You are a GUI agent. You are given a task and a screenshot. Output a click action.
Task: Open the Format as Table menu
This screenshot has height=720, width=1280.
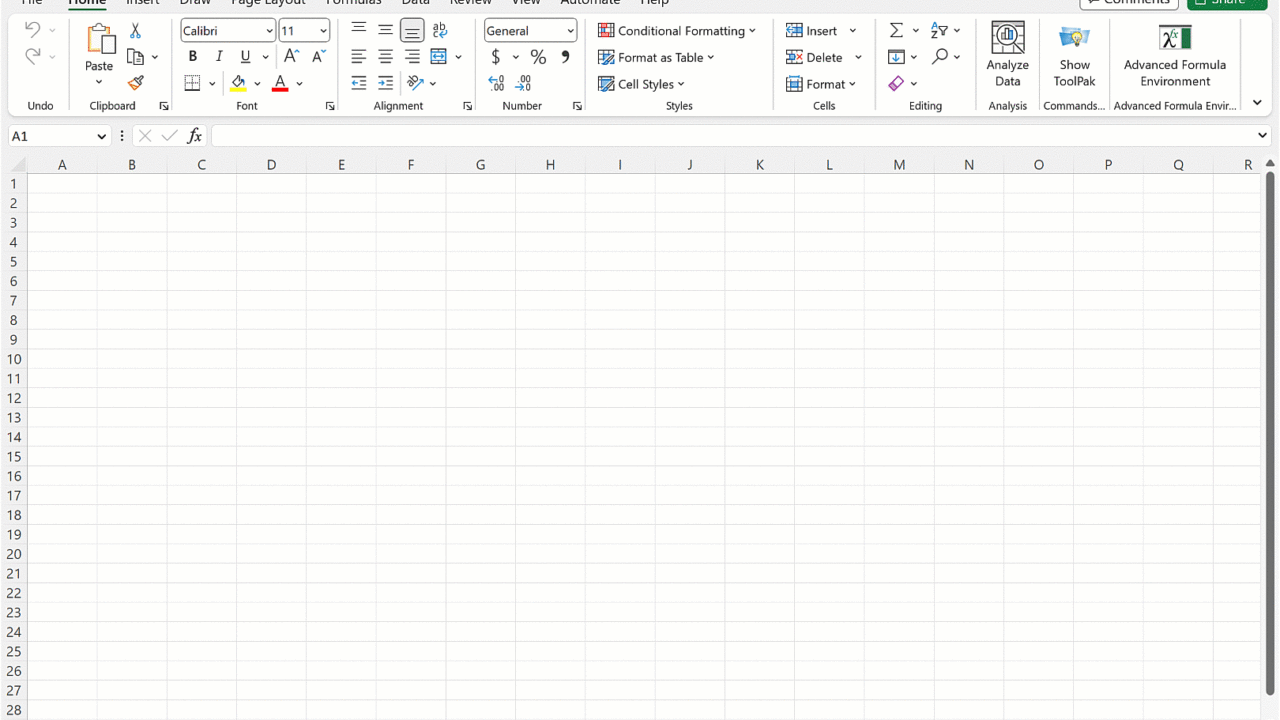656,57
